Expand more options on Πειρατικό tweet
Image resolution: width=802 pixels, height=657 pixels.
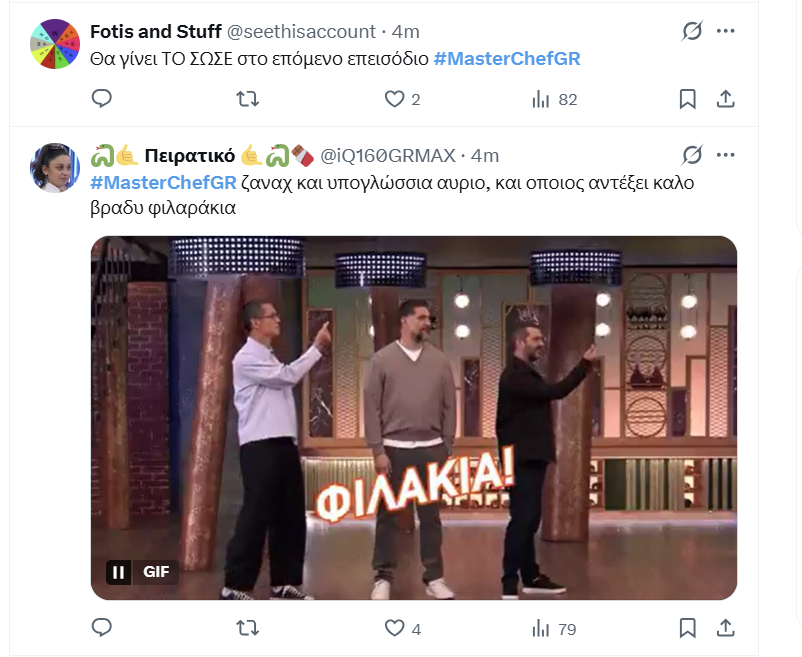[727, 155]
